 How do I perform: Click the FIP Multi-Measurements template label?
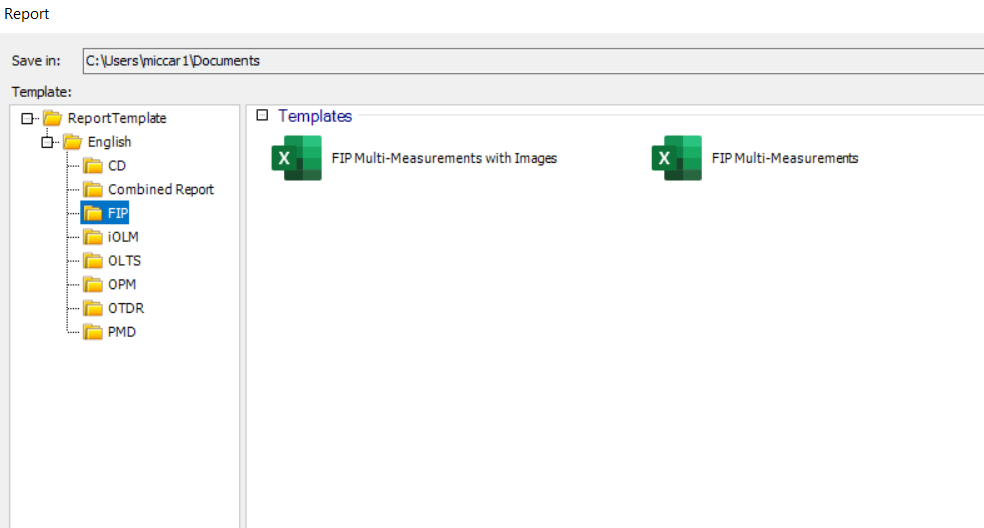(785, 158)
